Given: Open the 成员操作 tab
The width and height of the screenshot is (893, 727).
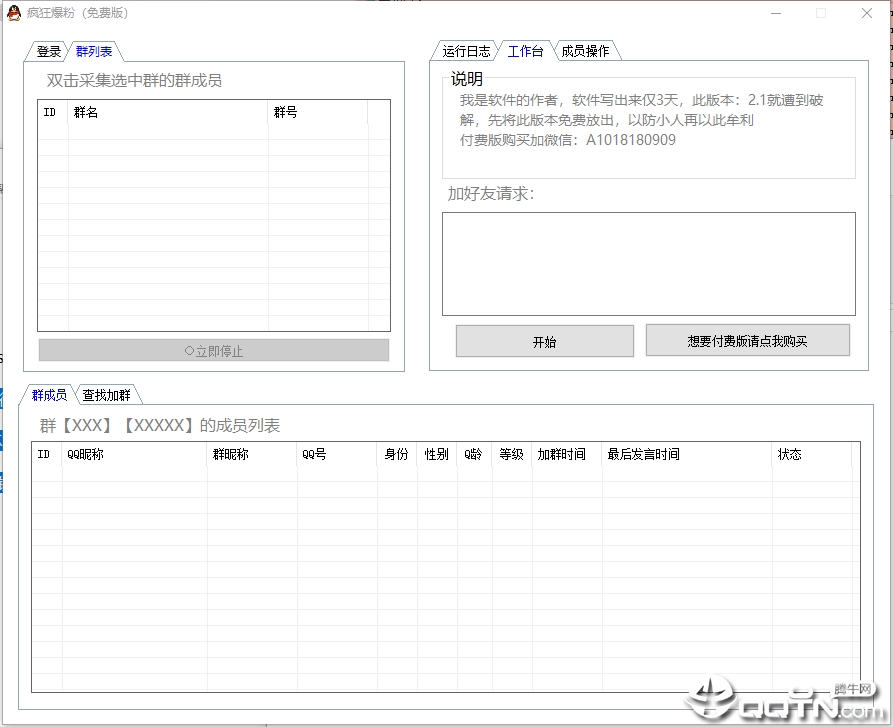Looking at the screenshot, I should pos(585,51).
